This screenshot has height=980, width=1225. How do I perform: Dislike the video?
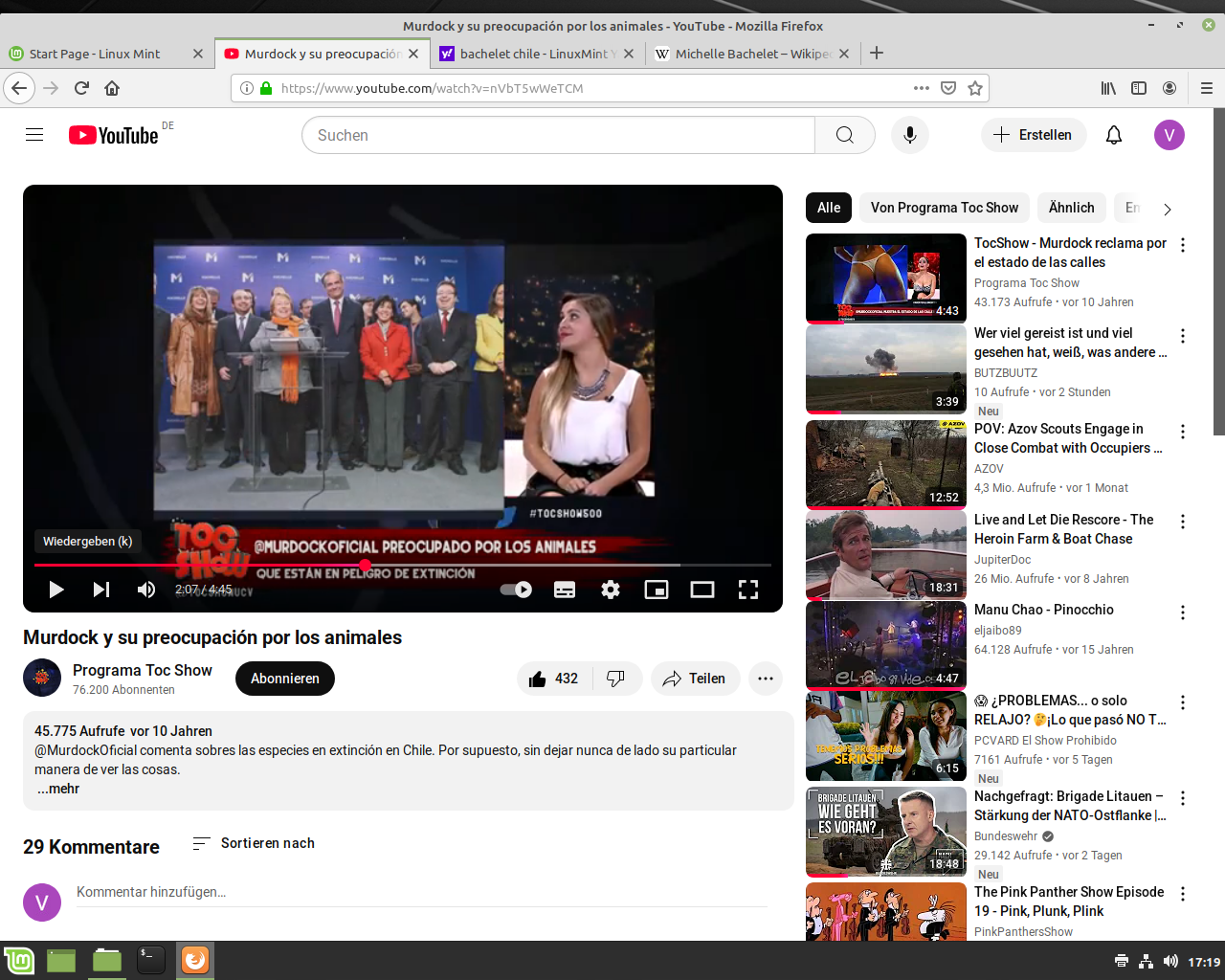617,679
